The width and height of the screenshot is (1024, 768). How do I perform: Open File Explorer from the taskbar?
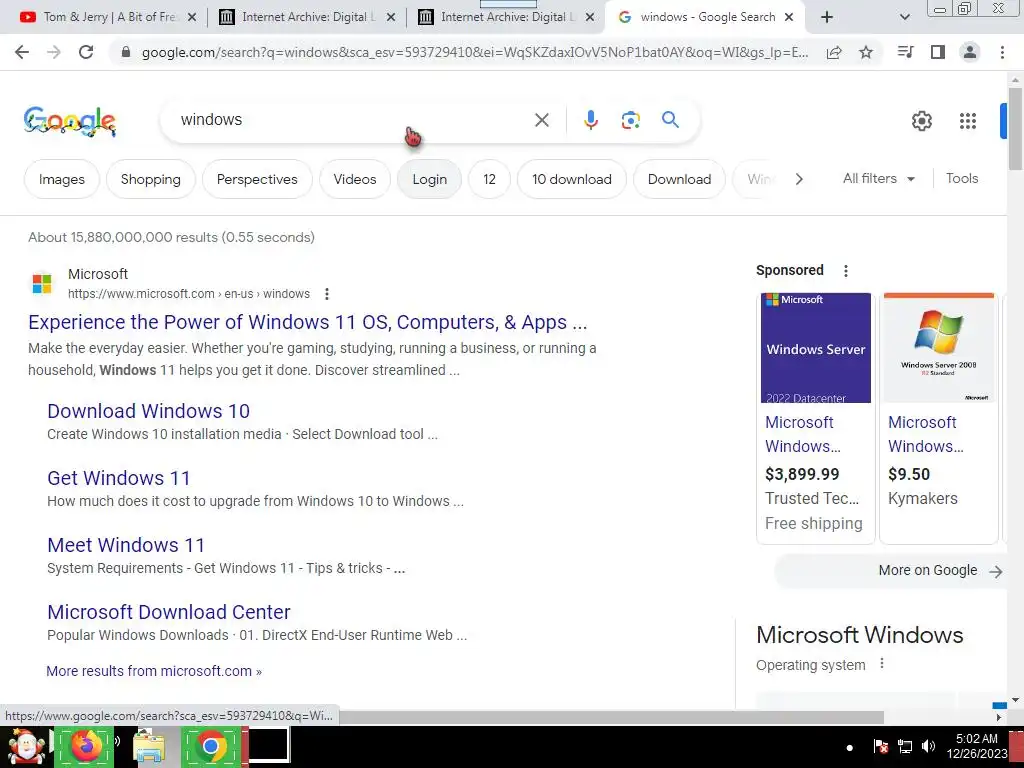(148, 746)
